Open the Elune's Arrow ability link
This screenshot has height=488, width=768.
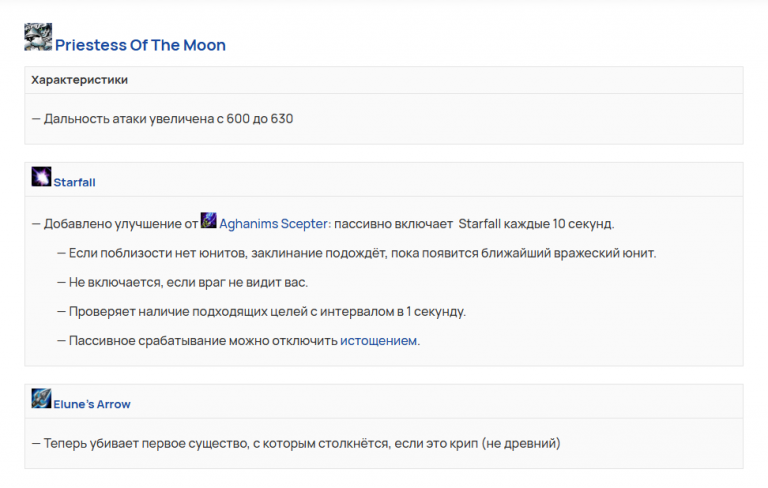[x=92, y=405]
